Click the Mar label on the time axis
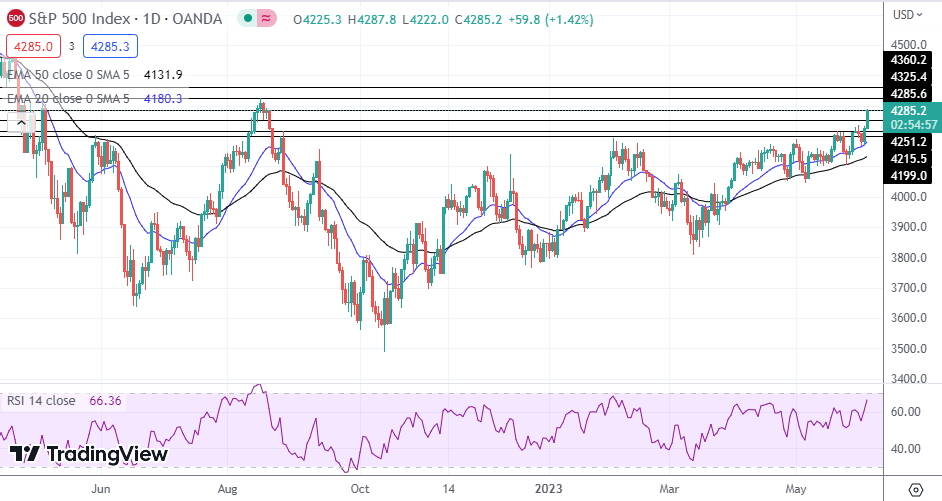 (x=669, y=489)
